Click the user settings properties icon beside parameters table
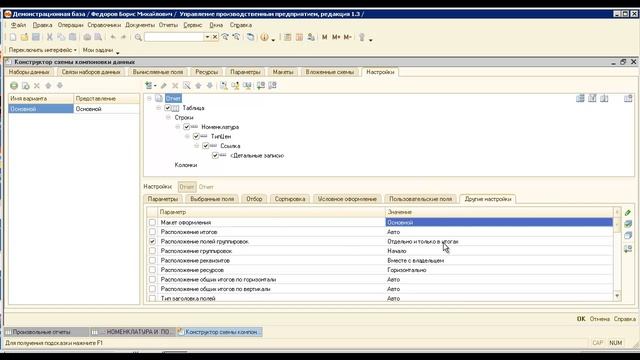Image resolution: width=640 pixels, height=360 pixels. coord(628,249)
